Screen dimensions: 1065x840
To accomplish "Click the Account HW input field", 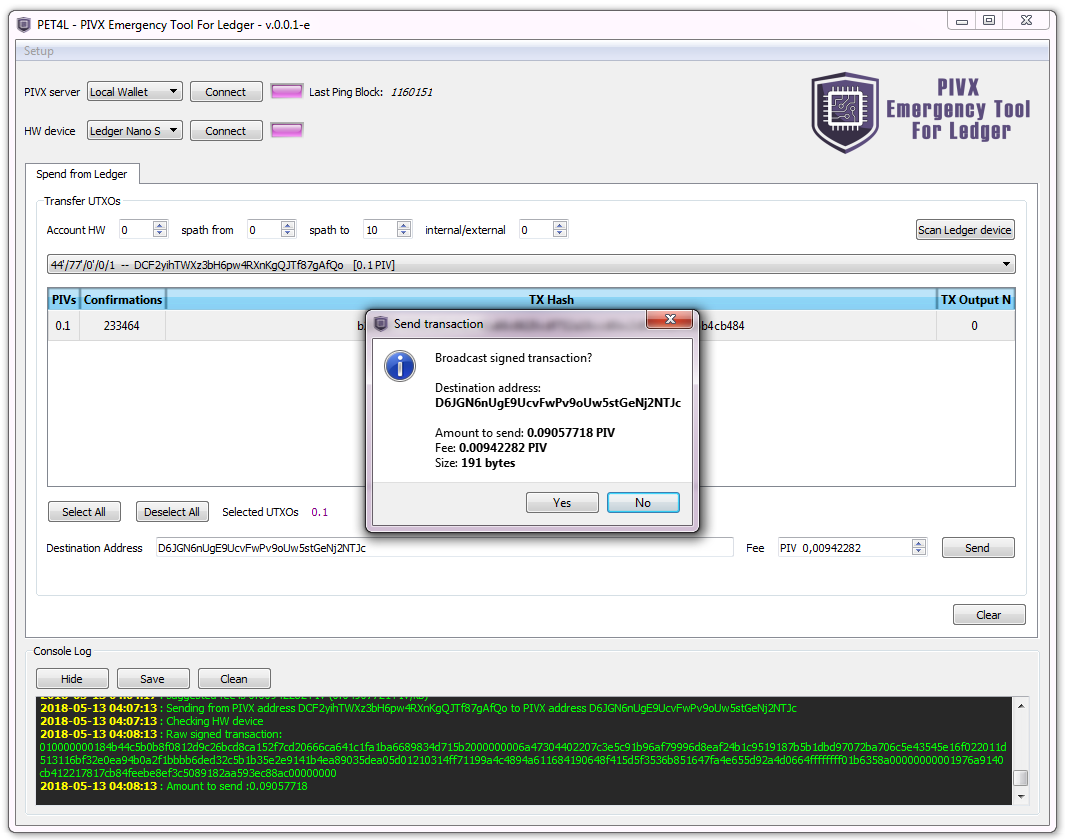I will coord(136,230).
